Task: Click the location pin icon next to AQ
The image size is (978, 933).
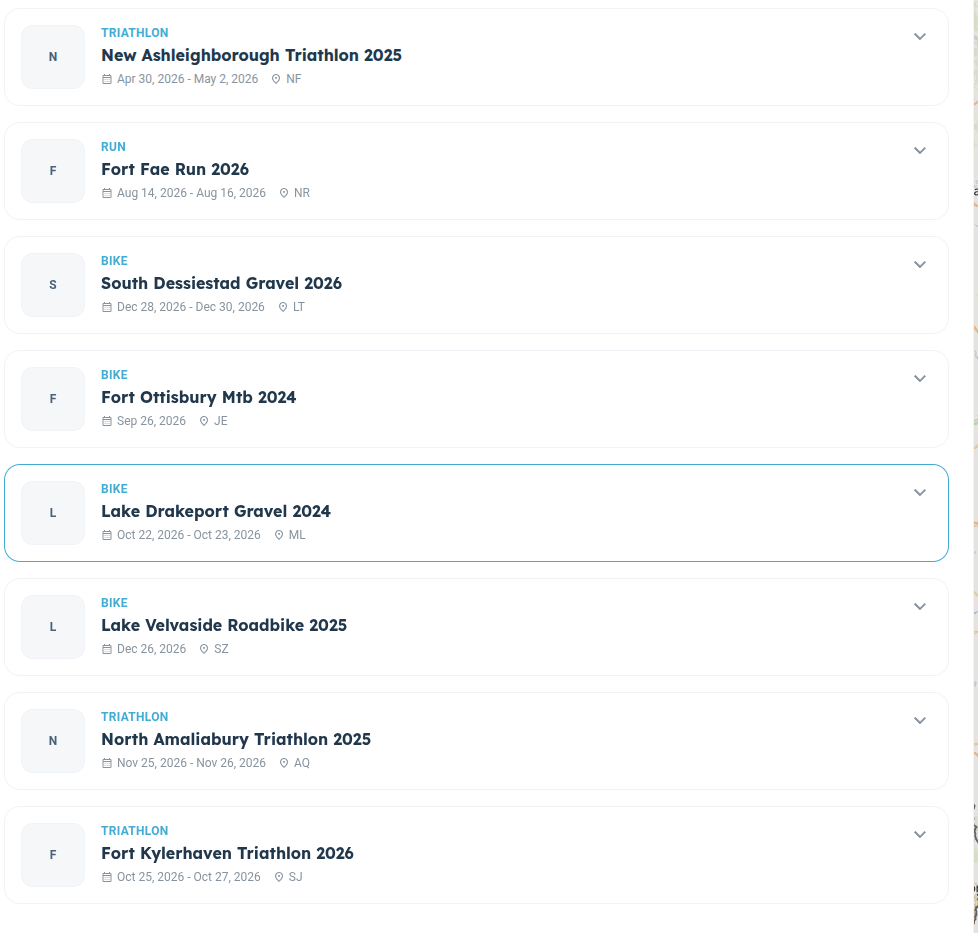Action: point(284,763)
